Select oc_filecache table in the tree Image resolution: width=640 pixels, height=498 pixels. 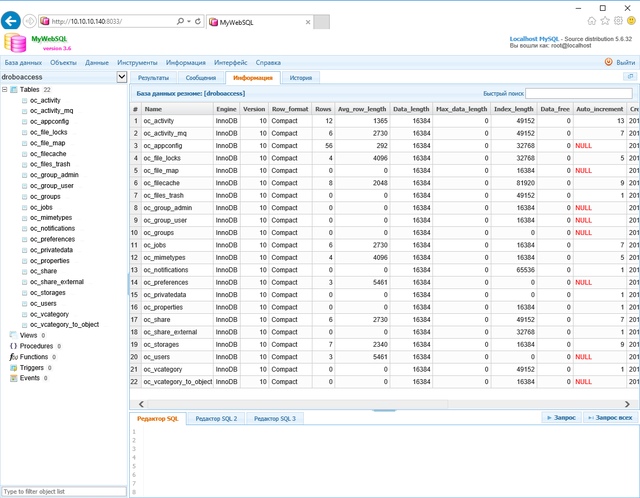(47, 154)
